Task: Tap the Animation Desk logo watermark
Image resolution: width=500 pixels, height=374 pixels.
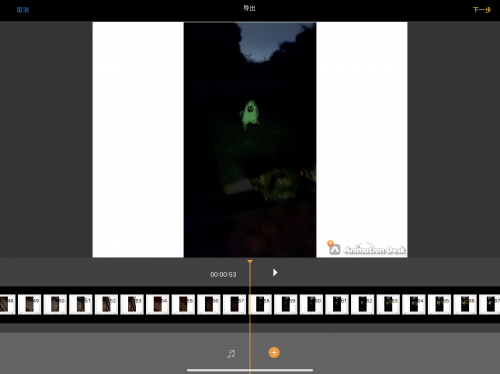Action: click(367, 249)
